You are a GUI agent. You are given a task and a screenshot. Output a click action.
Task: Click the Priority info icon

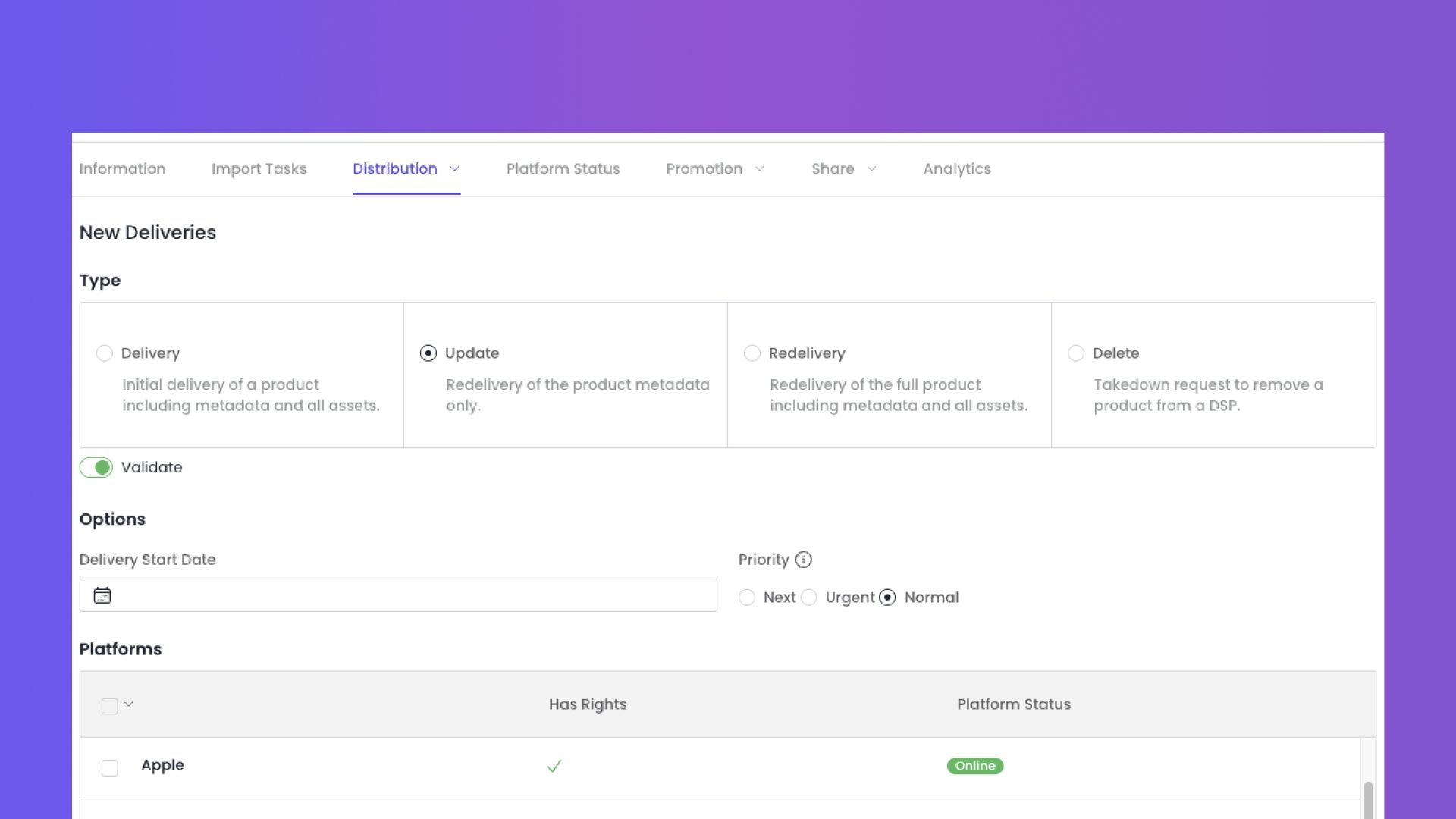pos(803,560)
